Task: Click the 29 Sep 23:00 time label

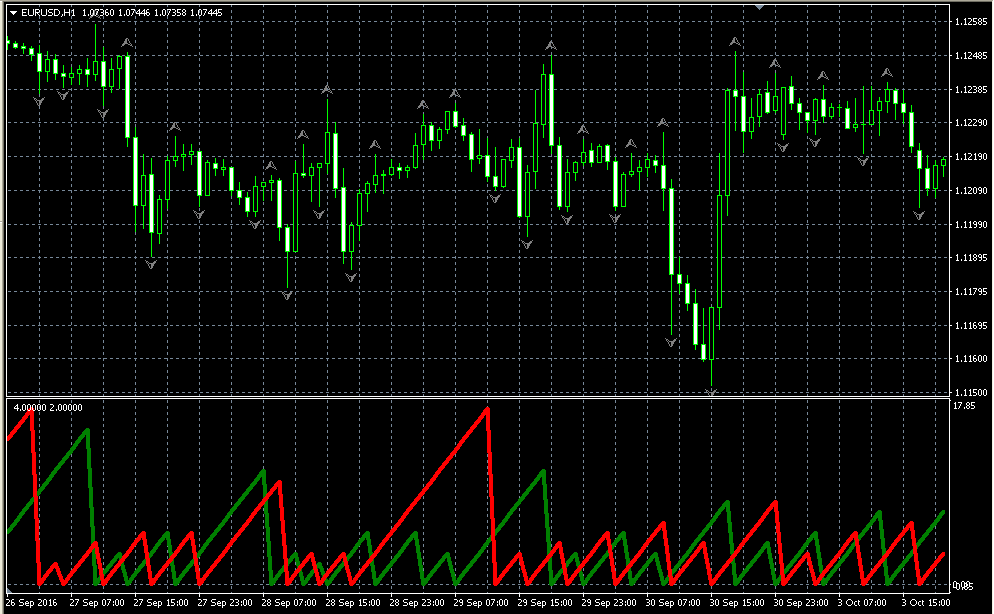Action: 609,603
